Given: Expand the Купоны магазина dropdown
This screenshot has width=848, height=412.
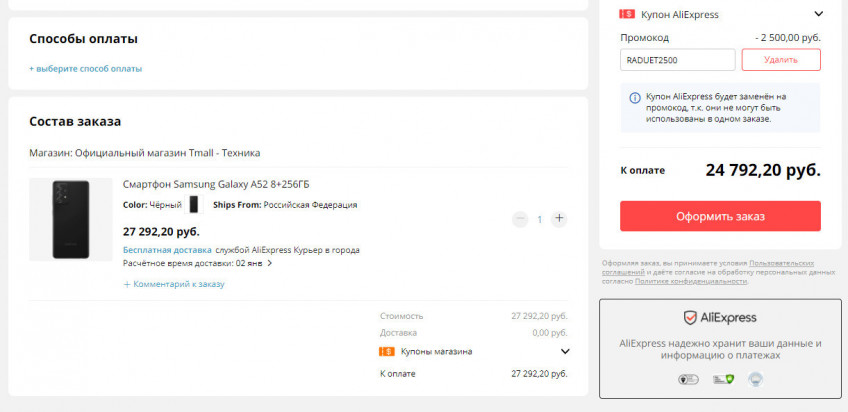Looking at the screenshot, I should point(565,351).
